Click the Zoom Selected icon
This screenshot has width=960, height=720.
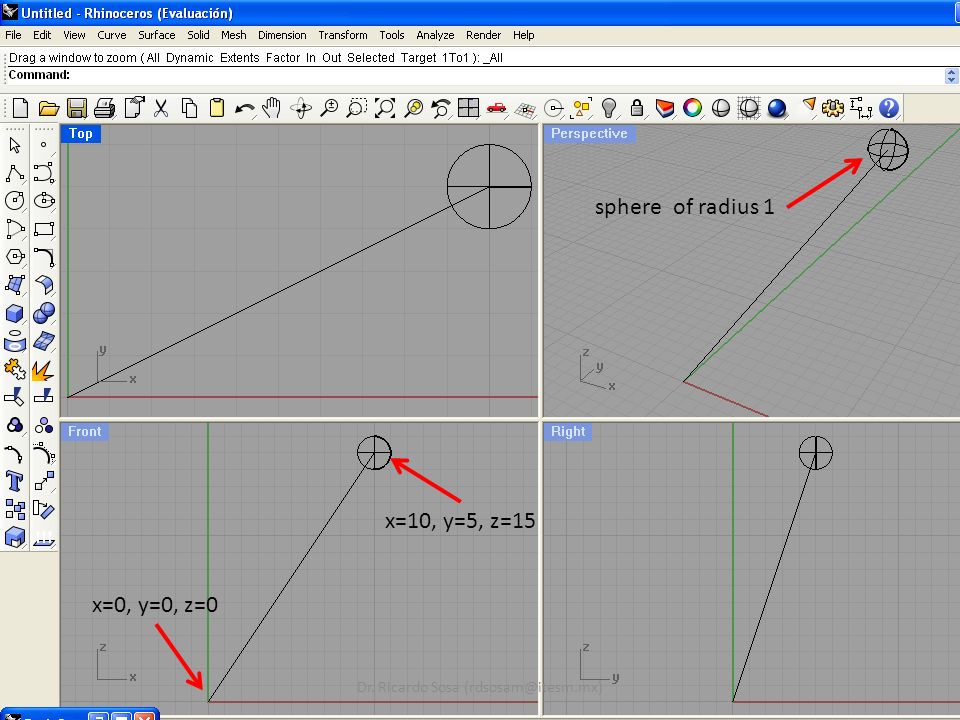[414, 108]
